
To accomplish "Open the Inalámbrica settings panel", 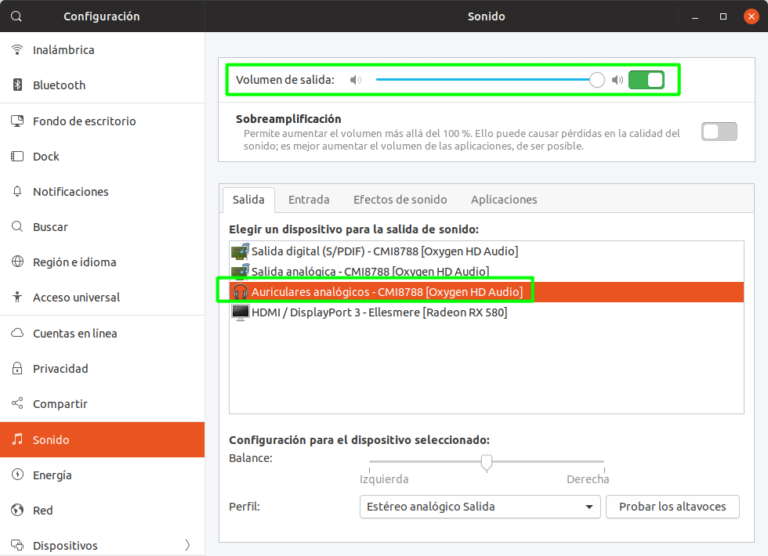I will click(x=102, y=50).
